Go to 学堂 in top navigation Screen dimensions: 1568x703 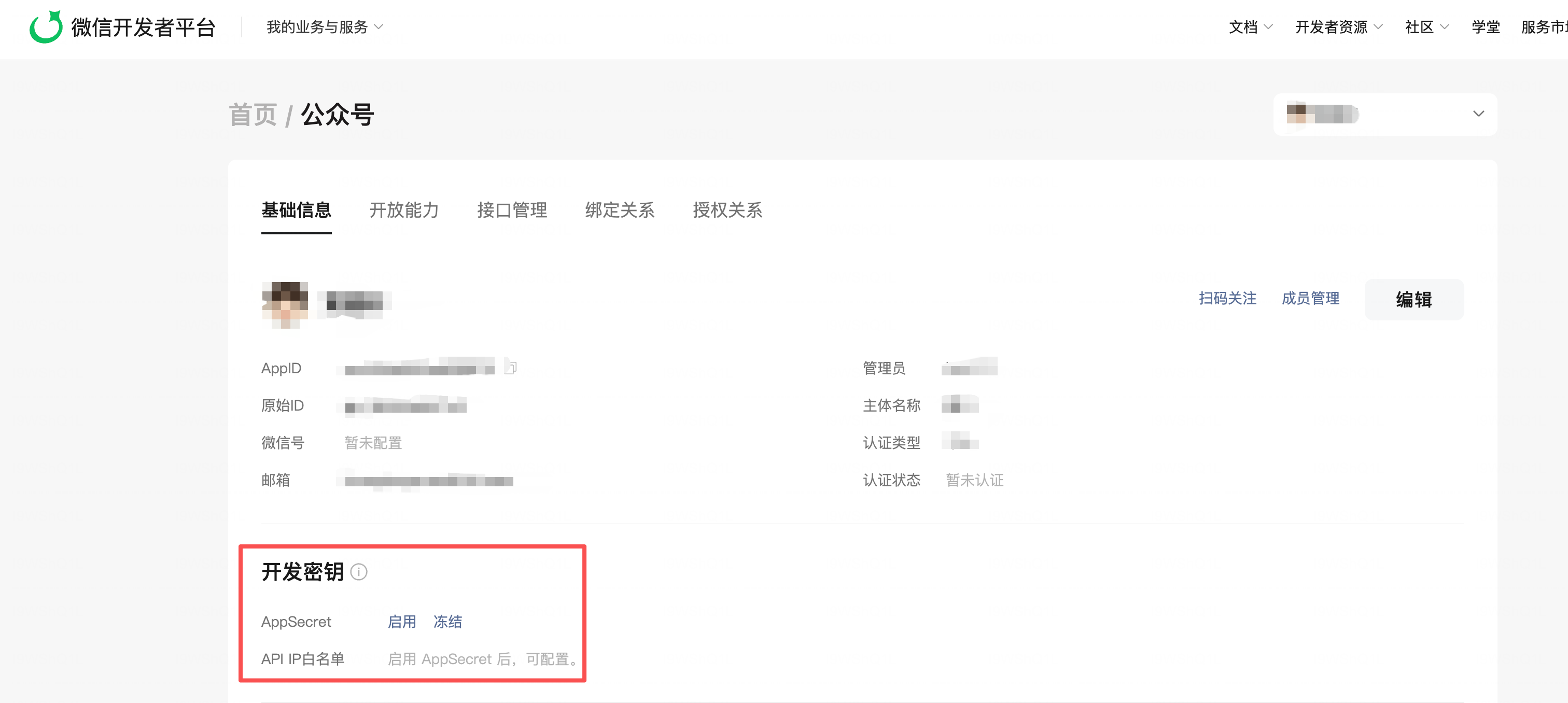[x=1485, y=27]
